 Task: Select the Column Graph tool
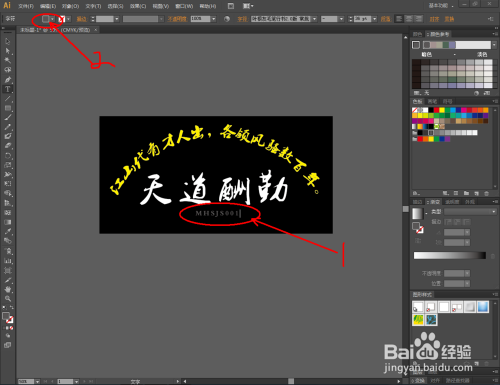[x=8, y=261]
